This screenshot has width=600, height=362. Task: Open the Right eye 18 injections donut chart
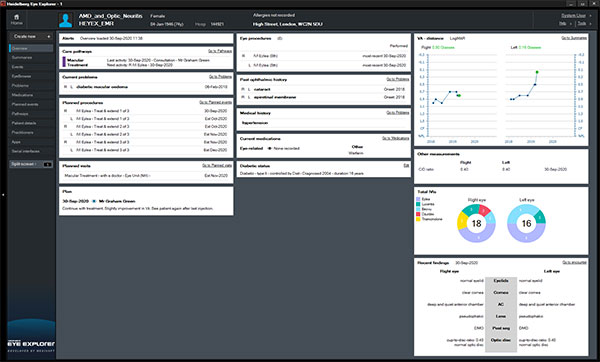click(x=476, y=223)
